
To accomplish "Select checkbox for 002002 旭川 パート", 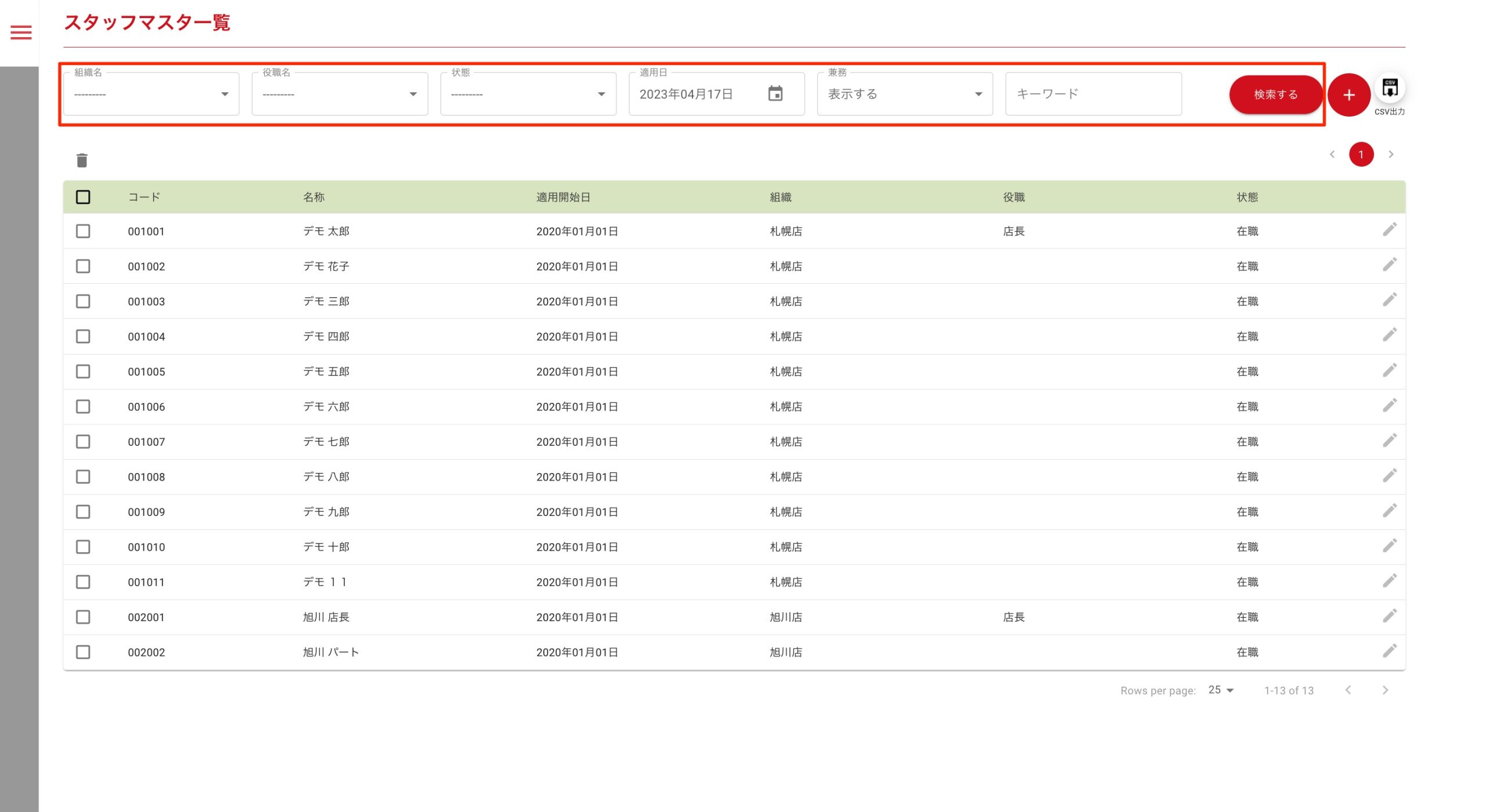I will tap(83, 652).
